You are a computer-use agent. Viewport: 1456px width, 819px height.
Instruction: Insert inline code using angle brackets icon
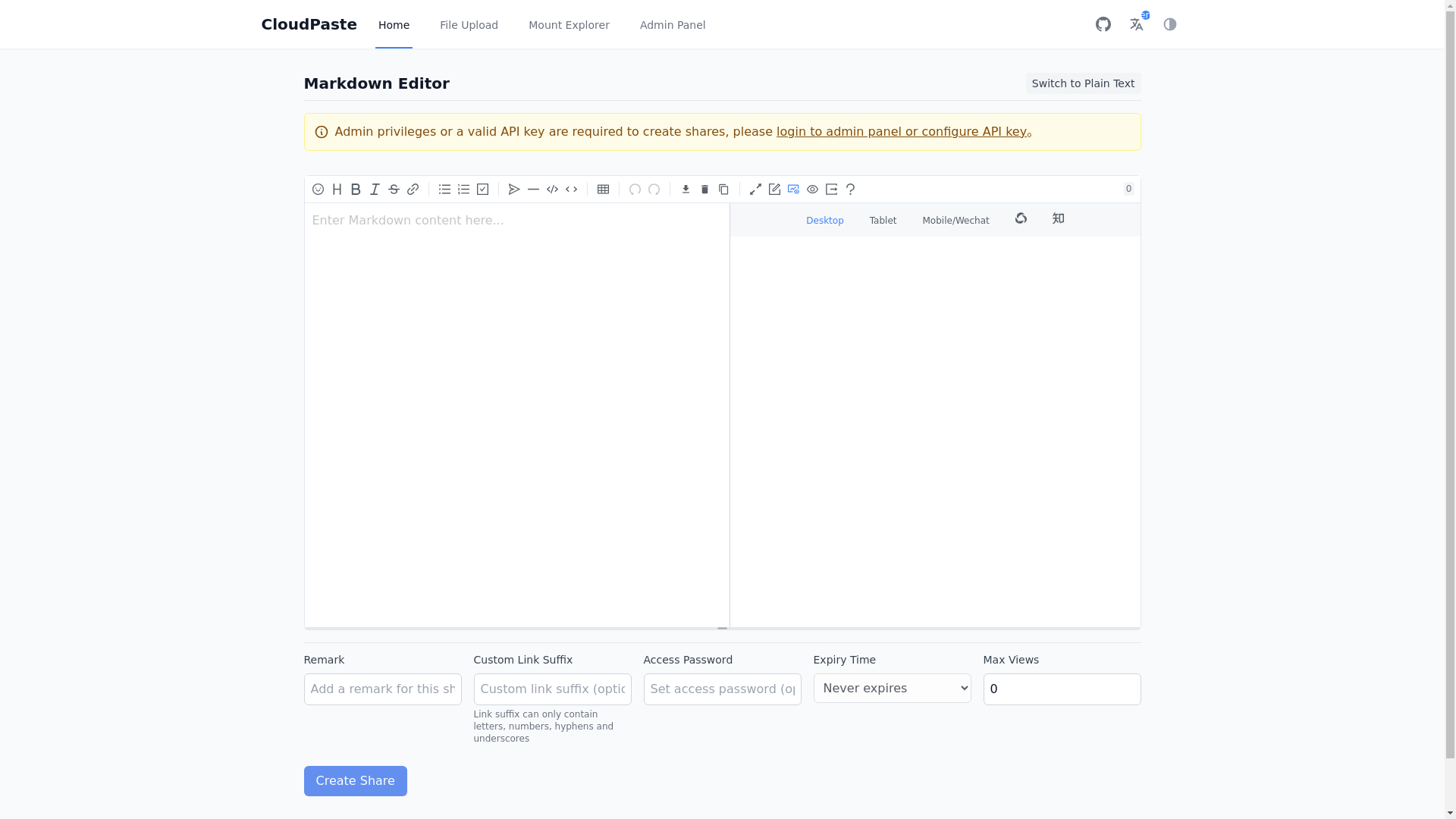(x=571, y=190)
